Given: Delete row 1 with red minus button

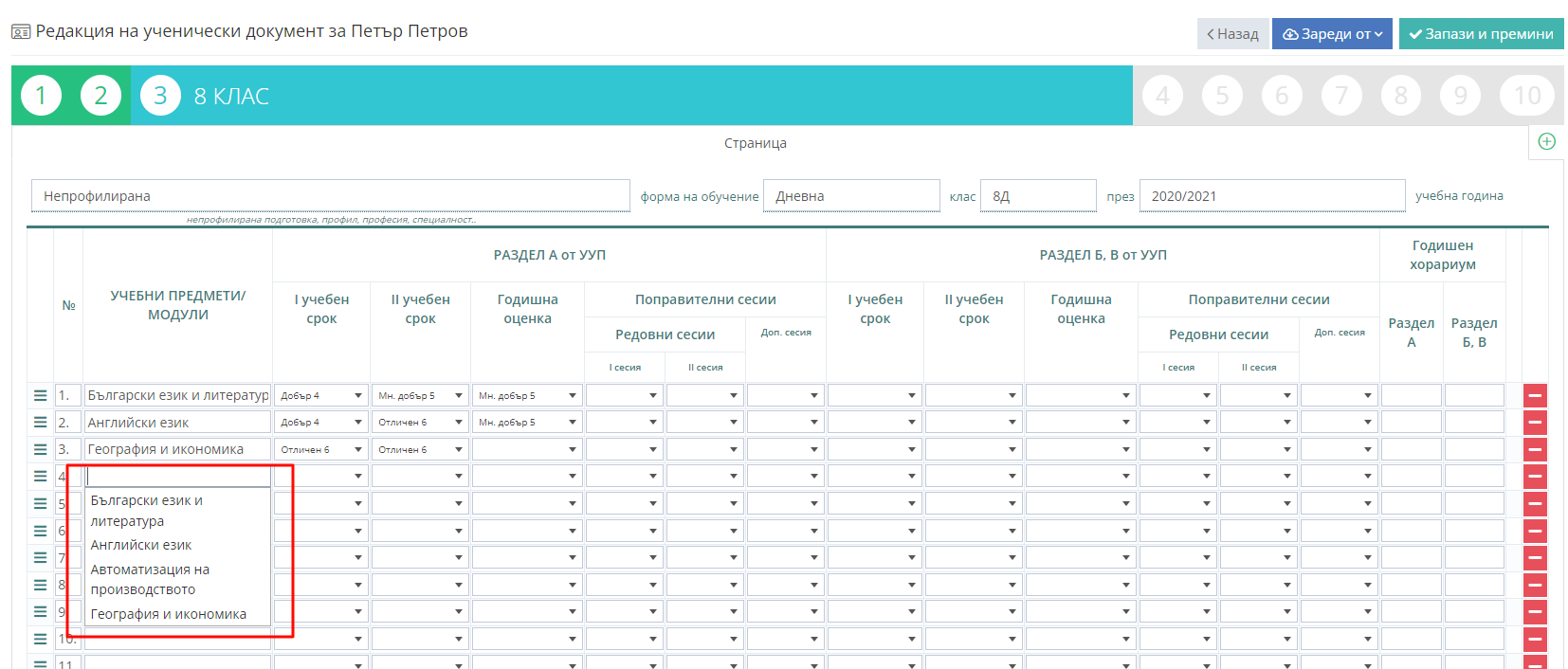Looking at the screenshot, I should pos(1535,396).
